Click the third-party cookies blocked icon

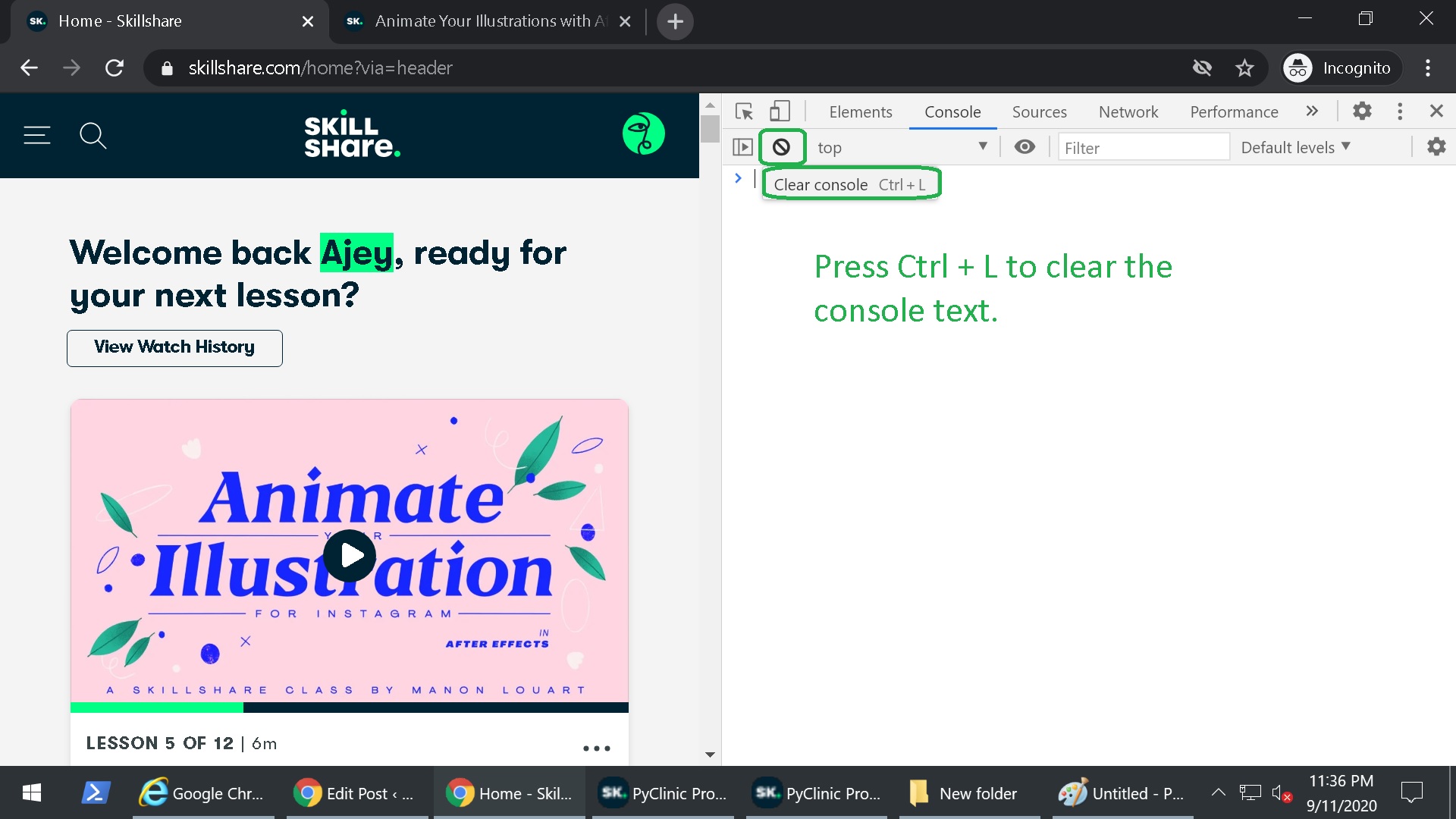click(x=1202, y=68)
